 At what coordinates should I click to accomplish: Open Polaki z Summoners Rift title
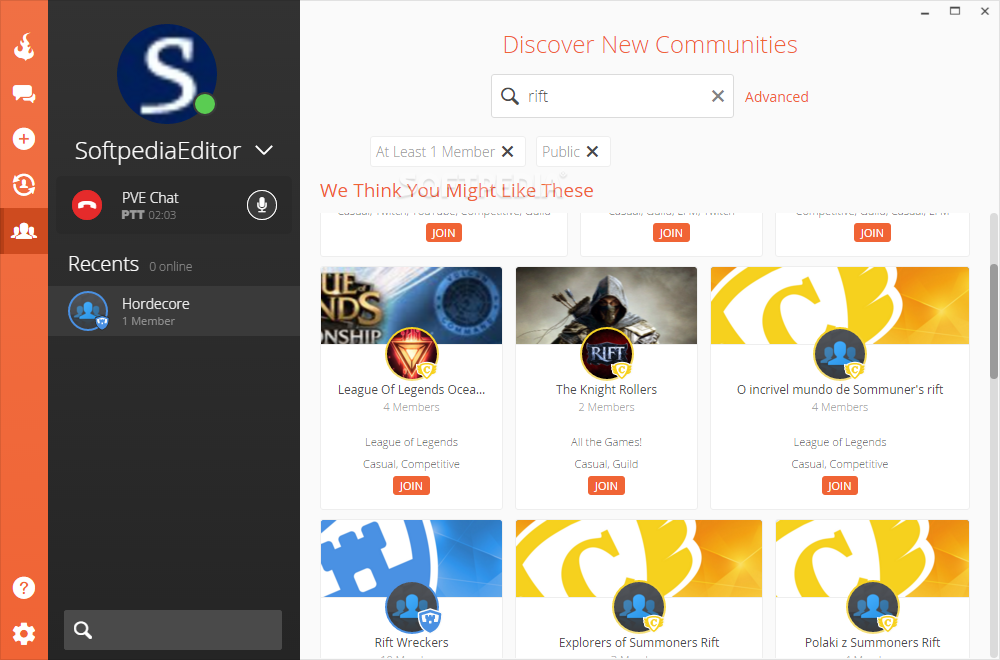[872, 642]
